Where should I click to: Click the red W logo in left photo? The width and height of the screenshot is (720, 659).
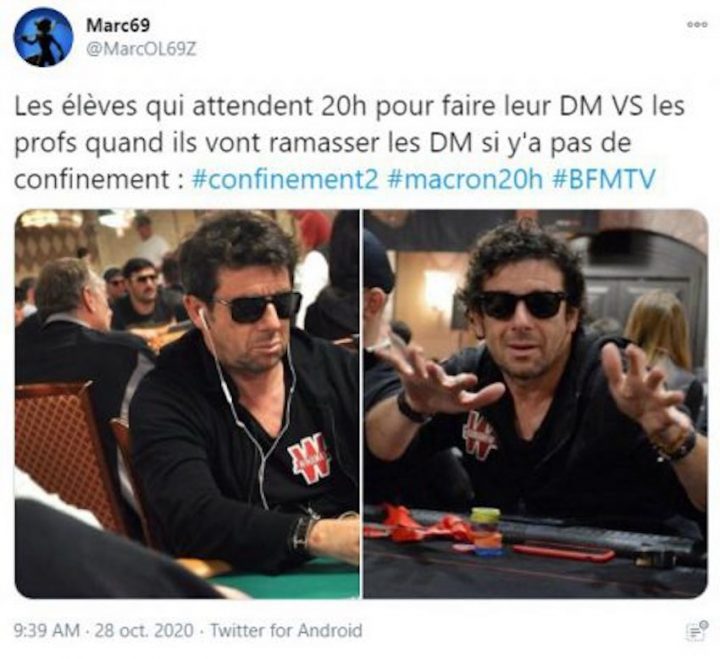[309, 457]
